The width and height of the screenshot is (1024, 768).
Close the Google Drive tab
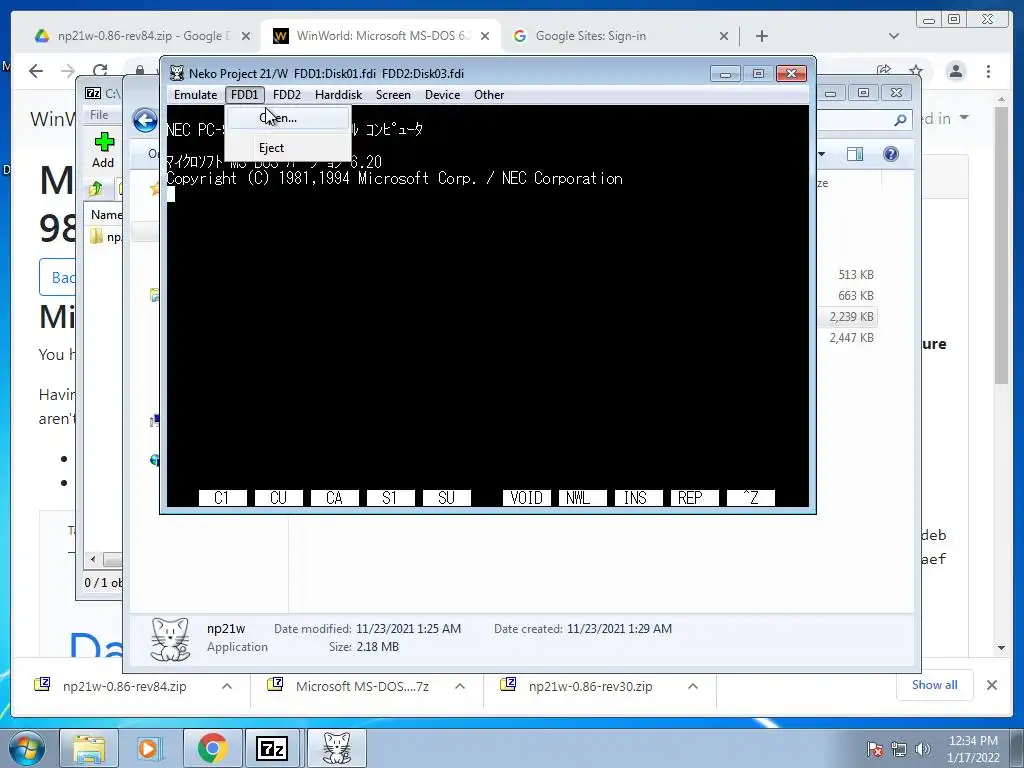pyautogui.click(x=246, y=36)
